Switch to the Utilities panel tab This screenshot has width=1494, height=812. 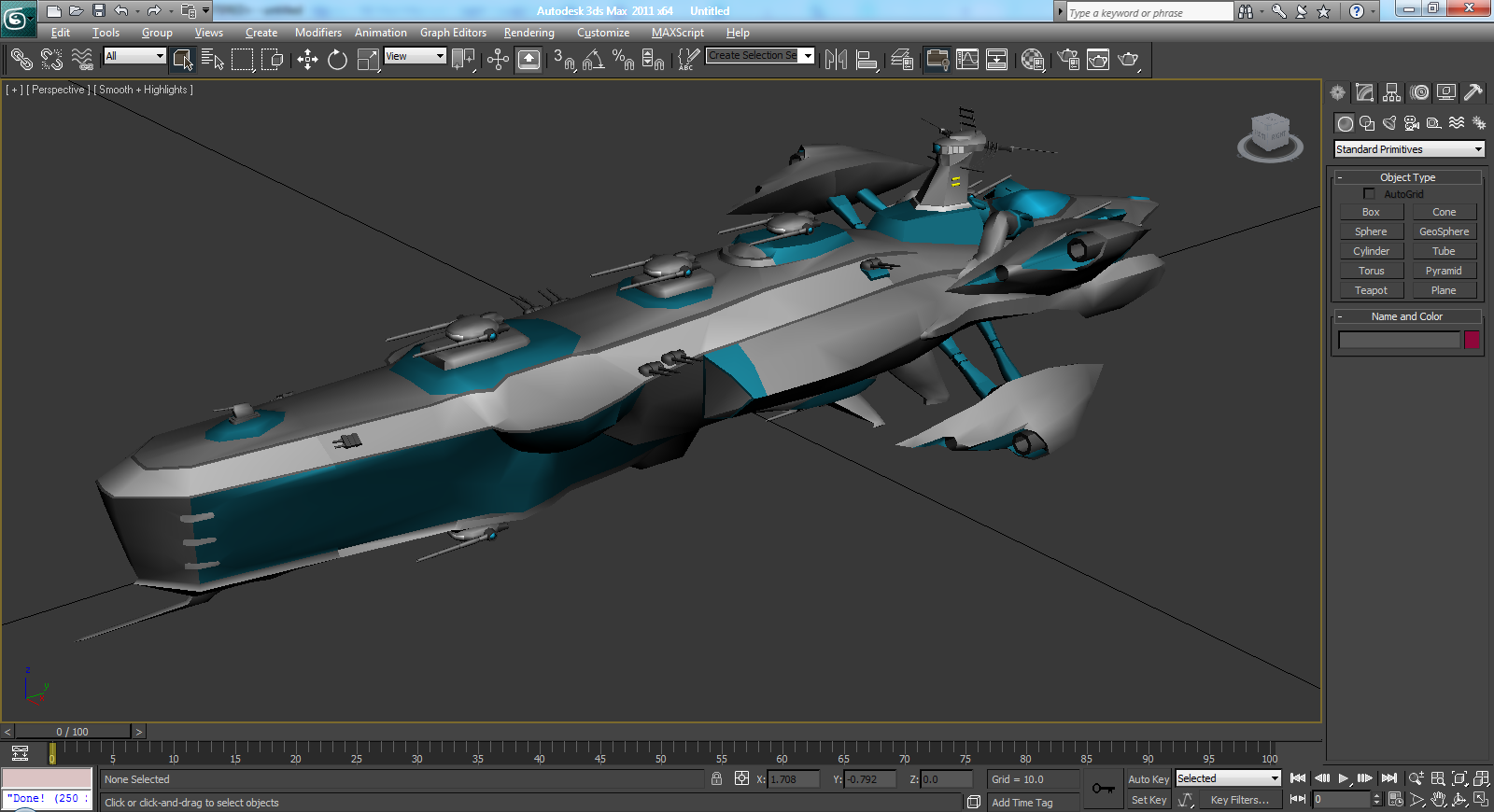[x=1473, y=92]
